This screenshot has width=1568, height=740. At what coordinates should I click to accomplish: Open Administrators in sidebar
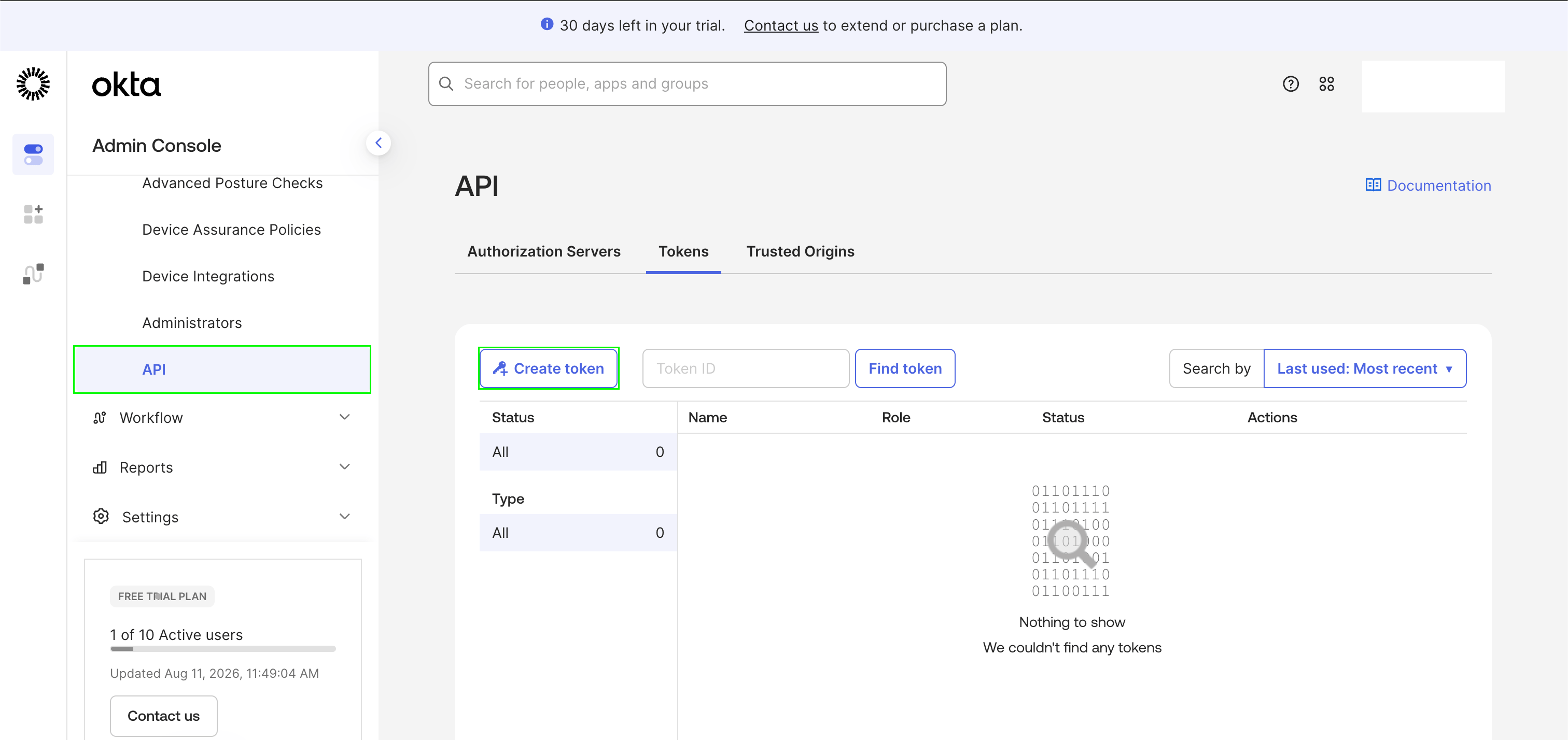(192, 322)
